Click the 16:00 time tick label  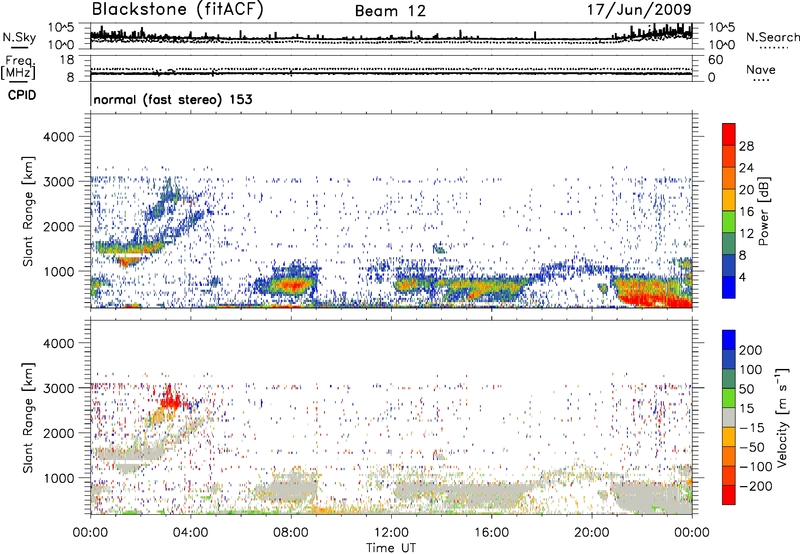click(x=491, y=533)
